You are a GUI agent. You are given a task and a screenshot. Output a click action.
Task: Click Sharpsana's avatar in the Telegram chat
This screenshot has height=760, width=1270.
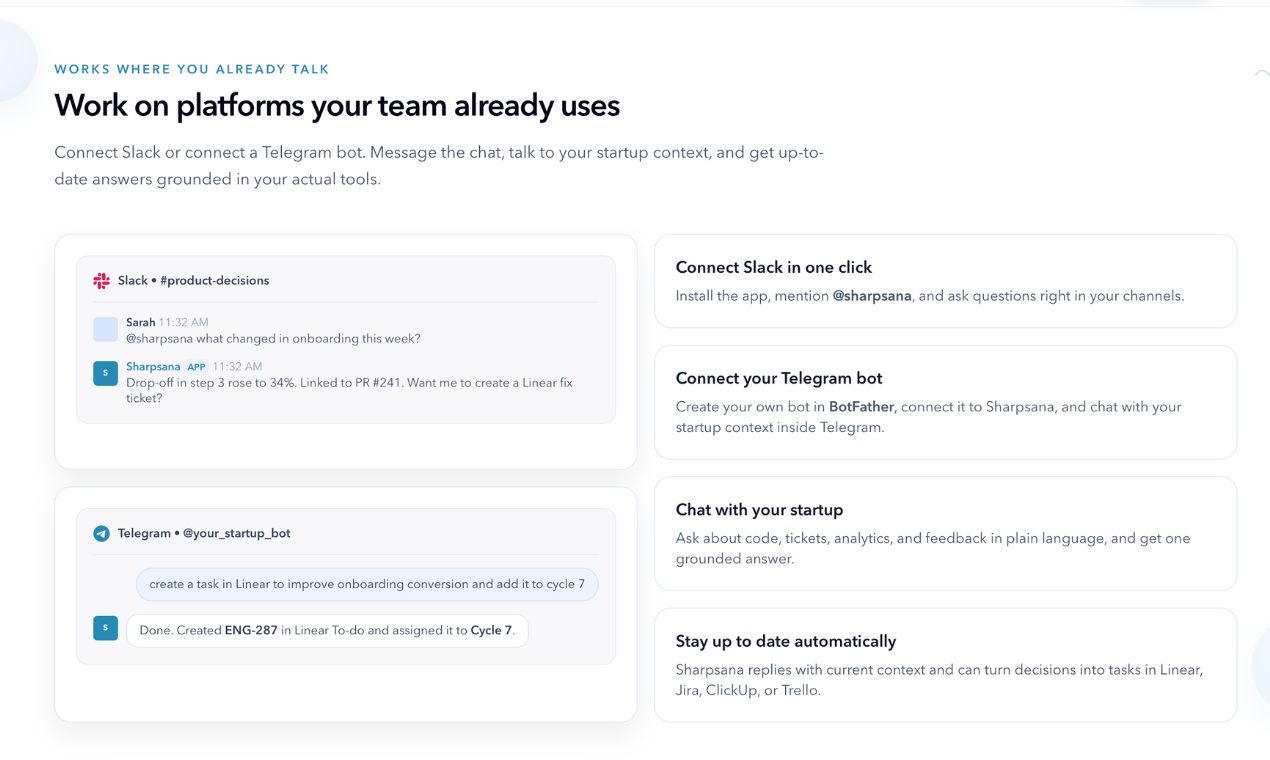105,628
